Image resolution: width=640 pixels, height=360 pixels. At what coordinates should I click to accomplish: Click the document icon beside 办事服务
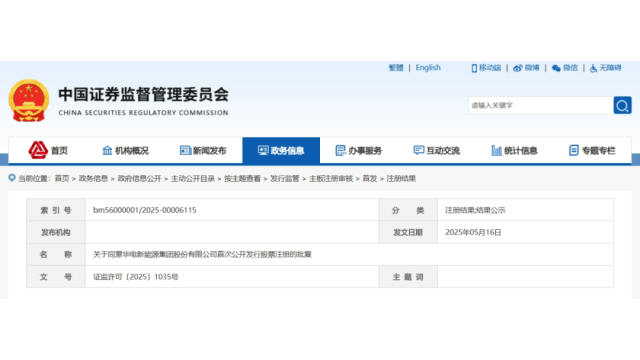[340, 151]
